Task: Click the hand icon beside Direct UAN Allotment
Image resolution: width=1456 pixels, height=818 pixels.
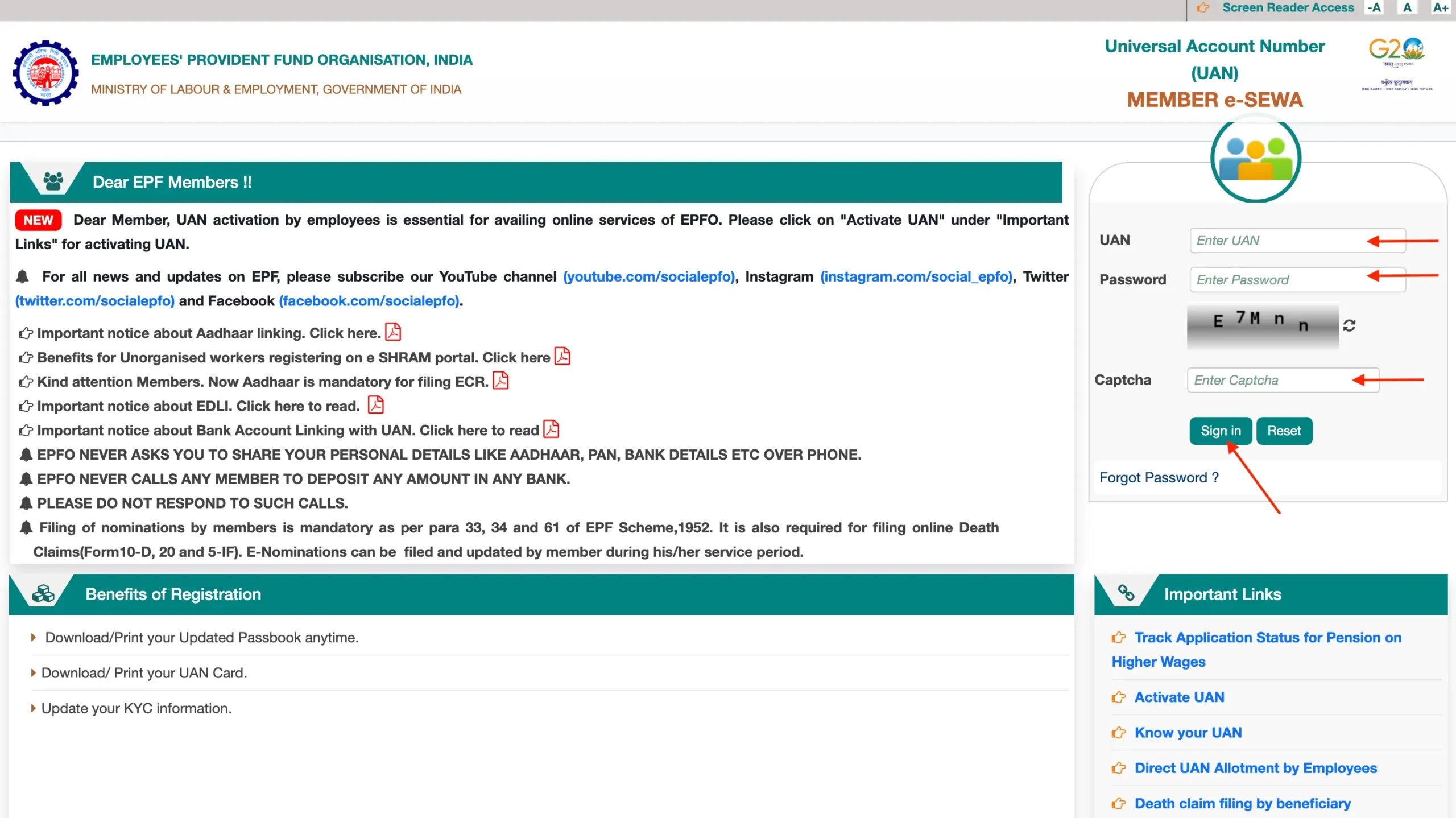Action: tap(1119, 768)
